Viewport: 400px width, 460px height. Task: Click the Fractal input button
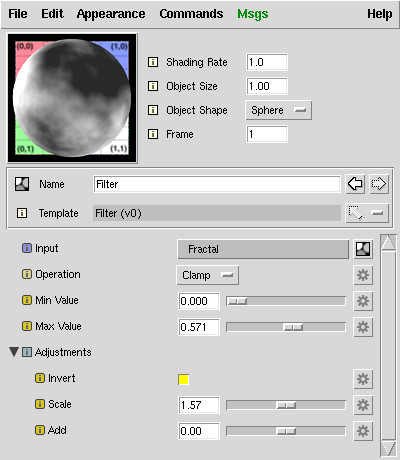point(263,249)
